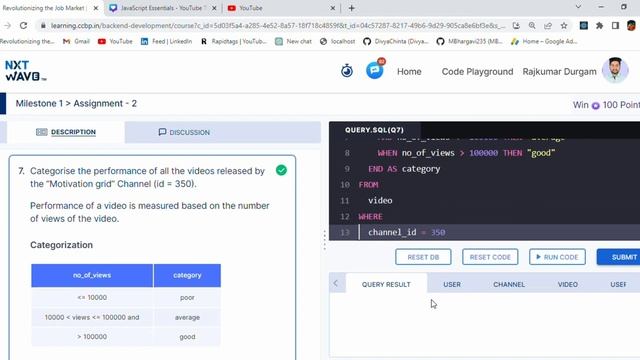640x360 pixels.
Task: Click the QUERY.SQL(Q7) file tab
Action: tap(374, 130)
